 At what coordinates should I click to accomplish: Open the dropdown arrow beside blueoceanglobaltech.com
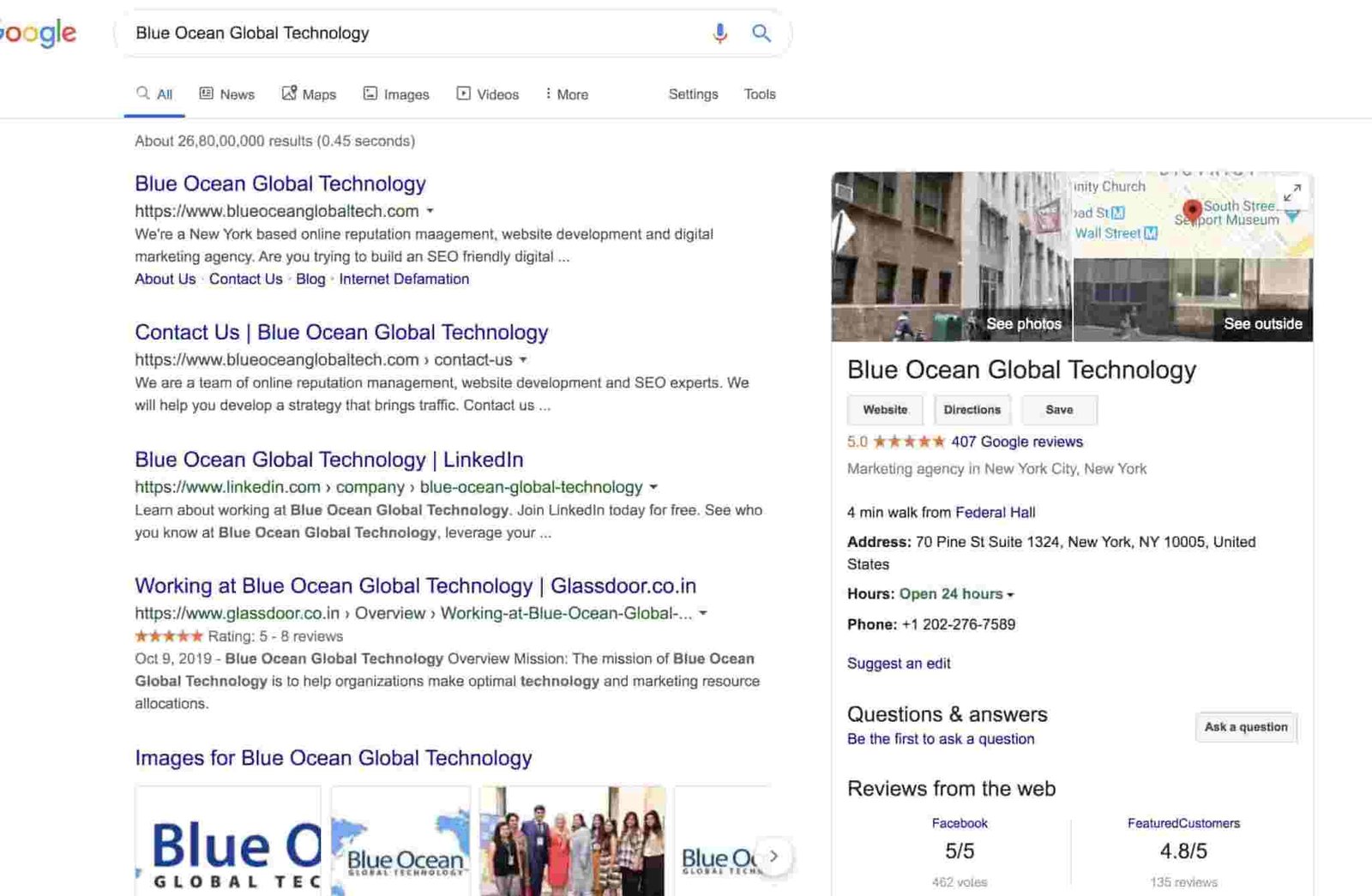pyautogui.click(x=430, y=211)
